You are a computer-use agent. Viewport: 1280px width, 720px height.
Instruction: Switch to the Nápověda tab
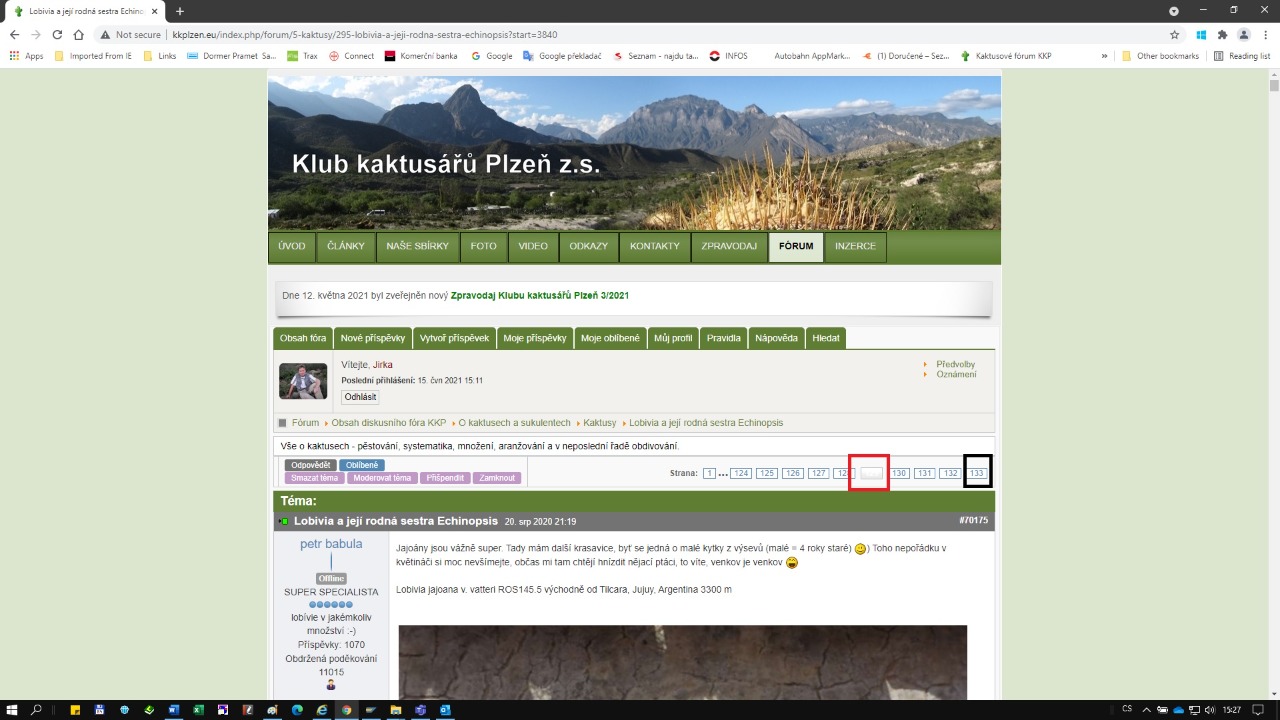777,338
